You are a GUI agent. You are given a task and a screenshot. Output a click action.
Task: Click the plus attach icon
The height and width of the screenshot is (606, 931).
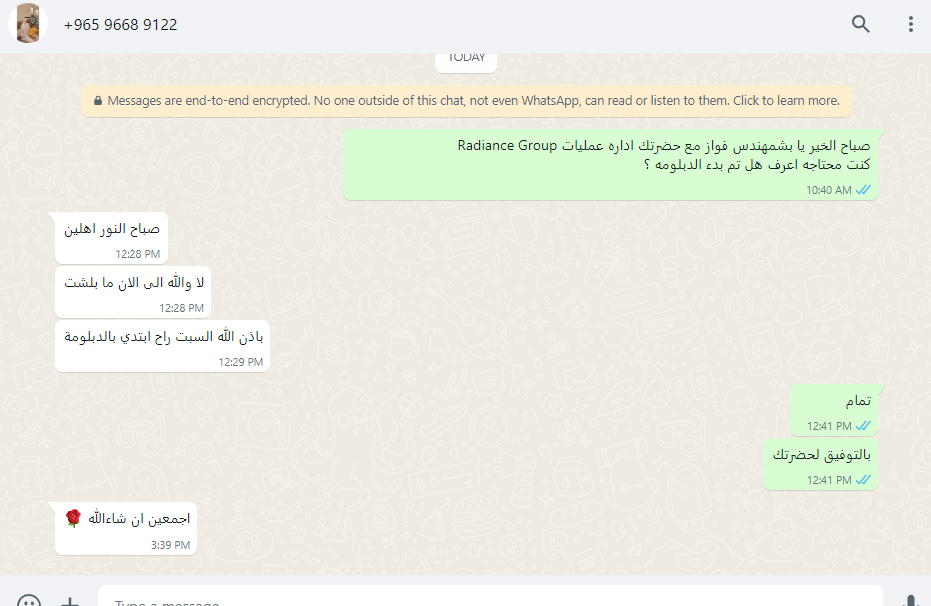pos(70,601)
